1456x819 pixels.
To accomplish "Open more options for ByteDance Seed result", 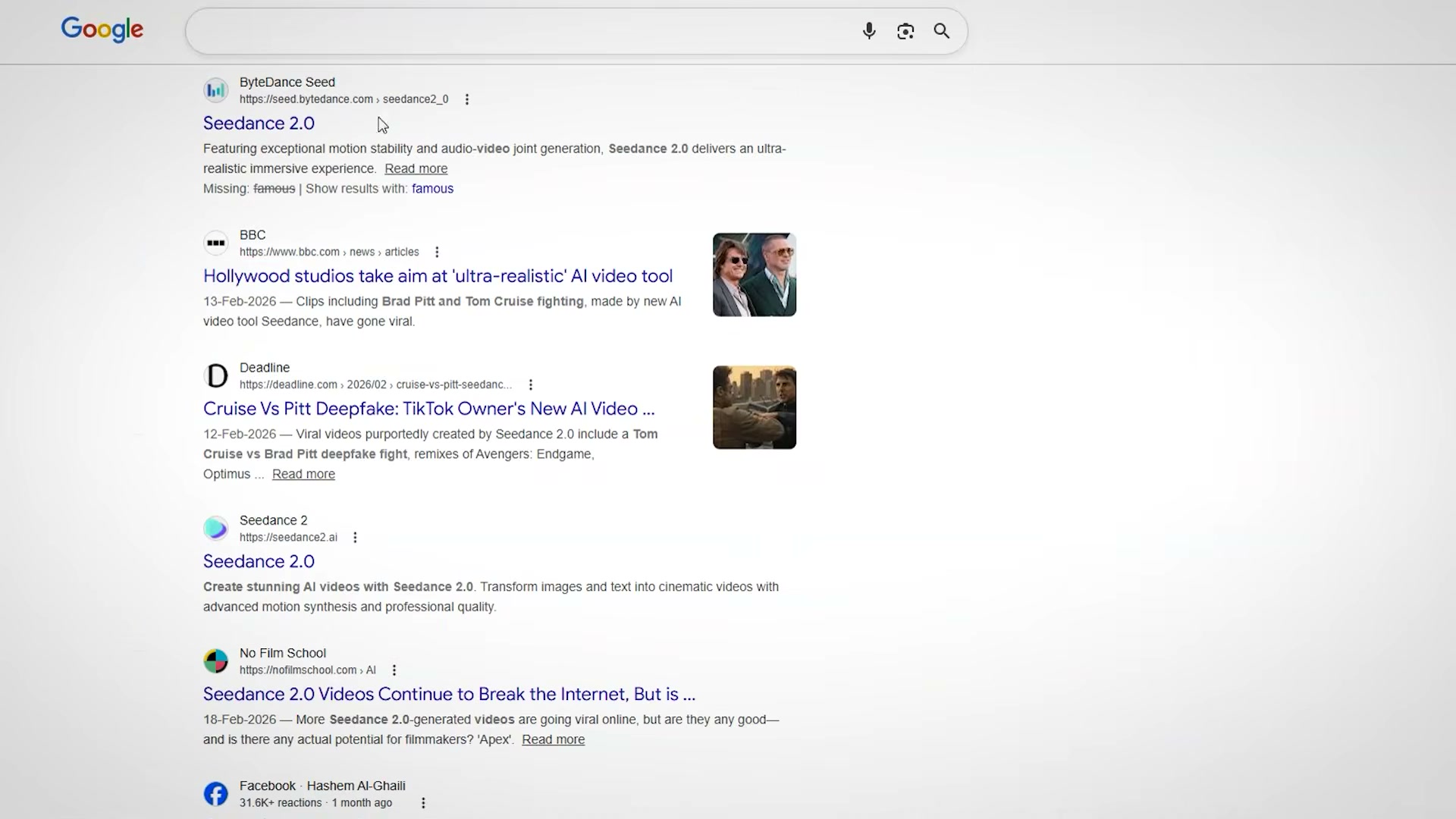I will pyautogui.click(x=467, y=99).
